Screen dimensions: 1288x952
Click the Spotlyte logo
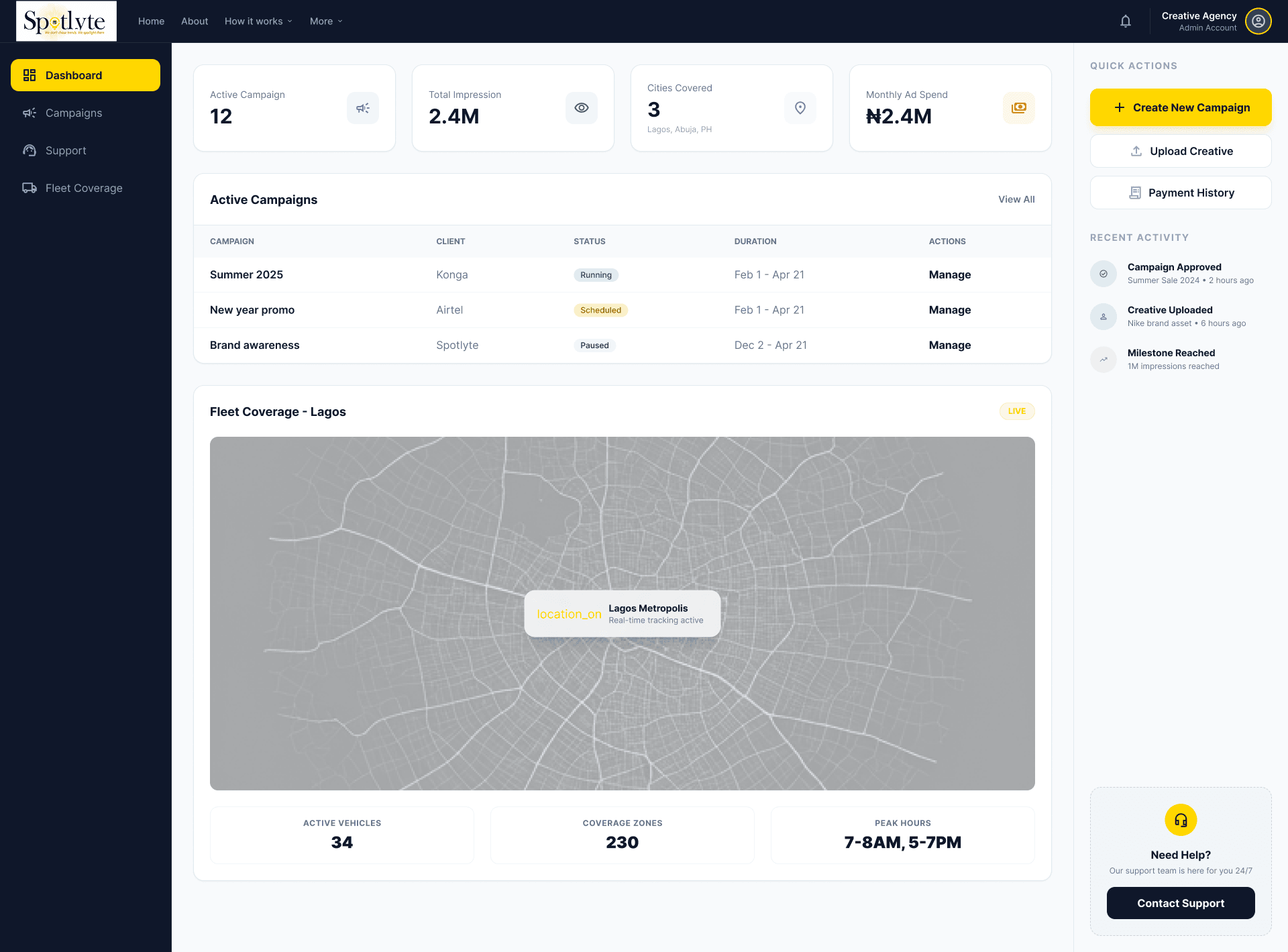(66, 21)
